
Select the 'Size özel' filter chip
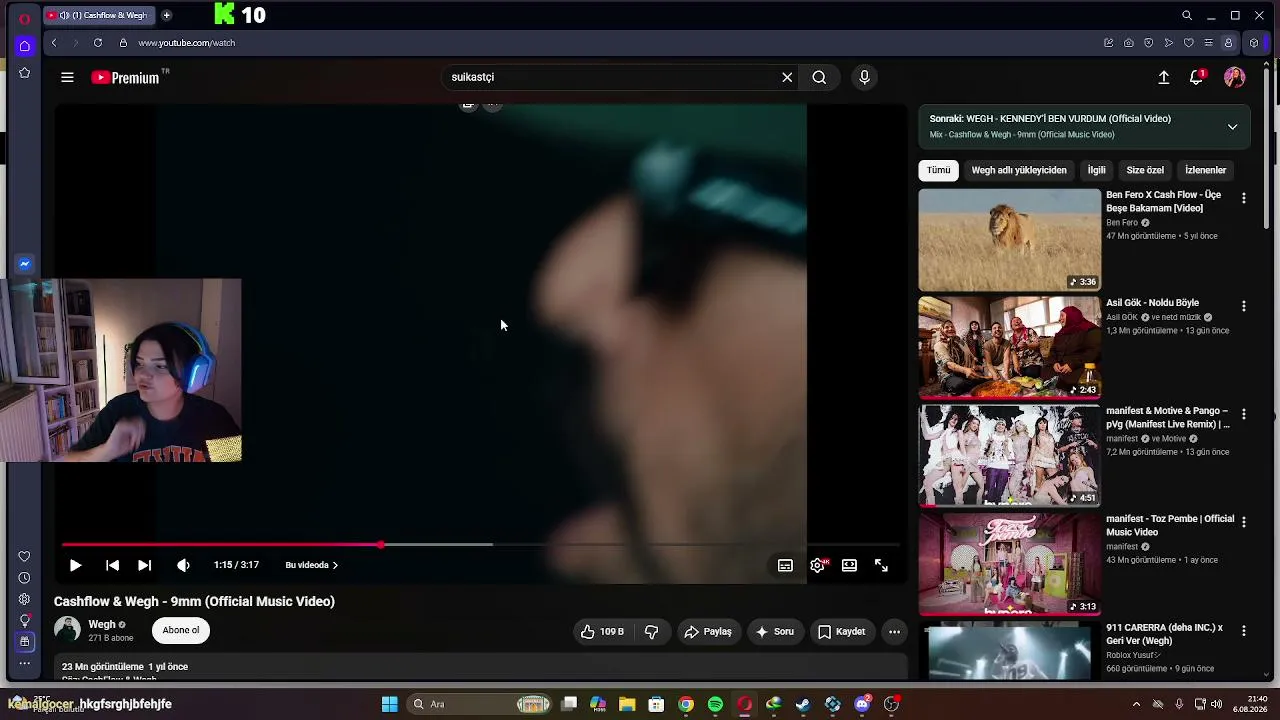click(1145, 170)
